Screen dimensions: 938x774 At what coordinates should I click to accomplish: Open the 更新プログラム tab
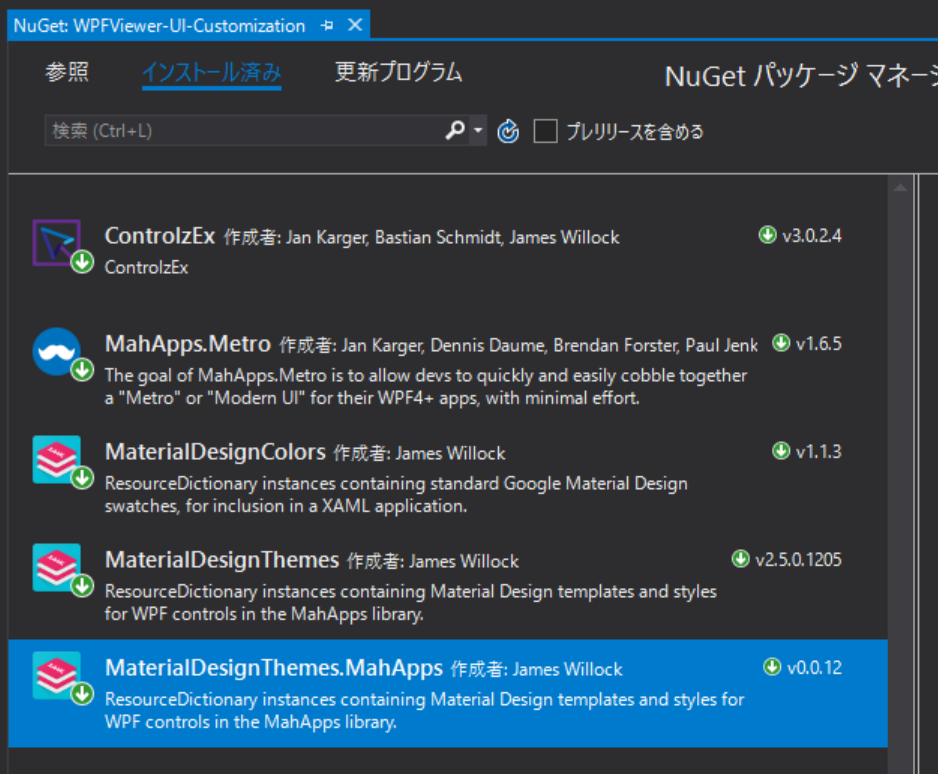coord(398,72)
